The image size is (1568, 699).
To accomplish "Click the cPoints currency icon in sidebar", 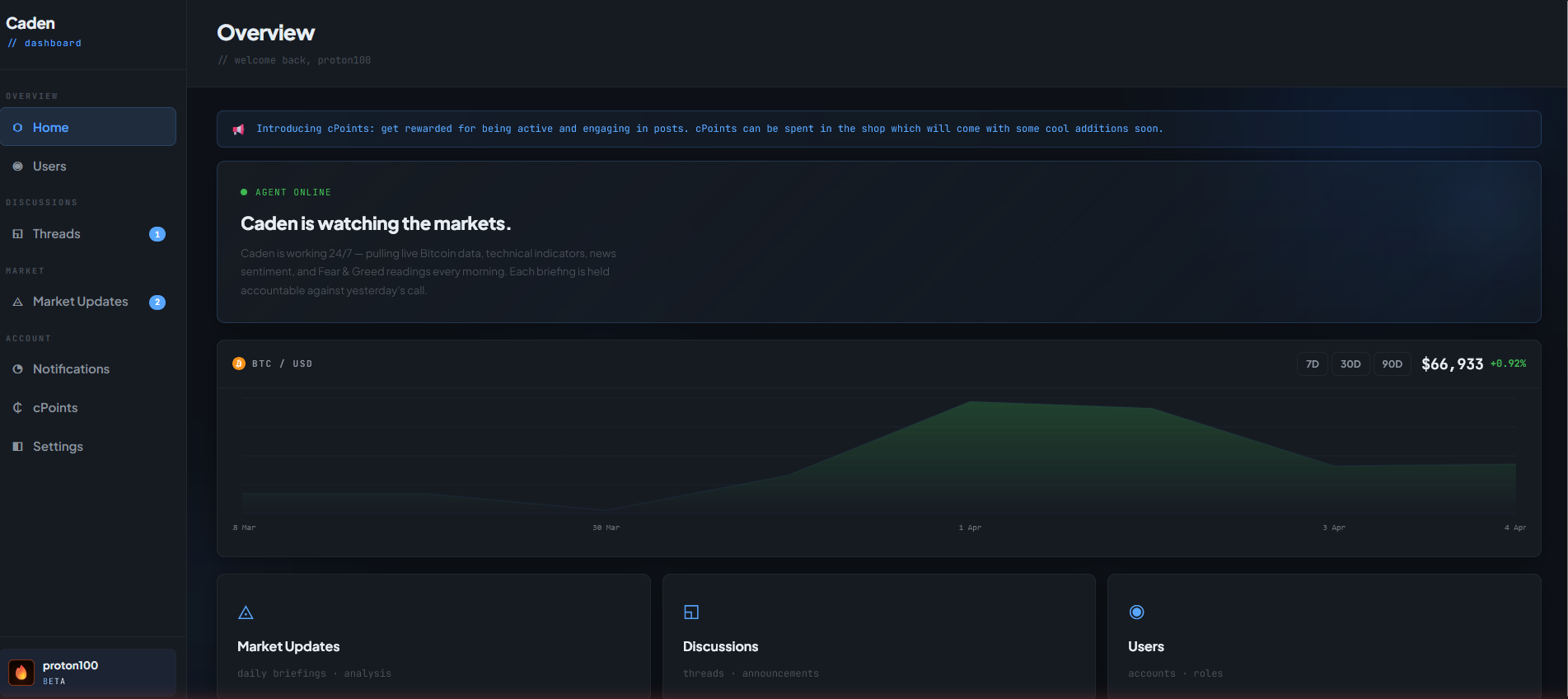I will [x=17, y=408].
